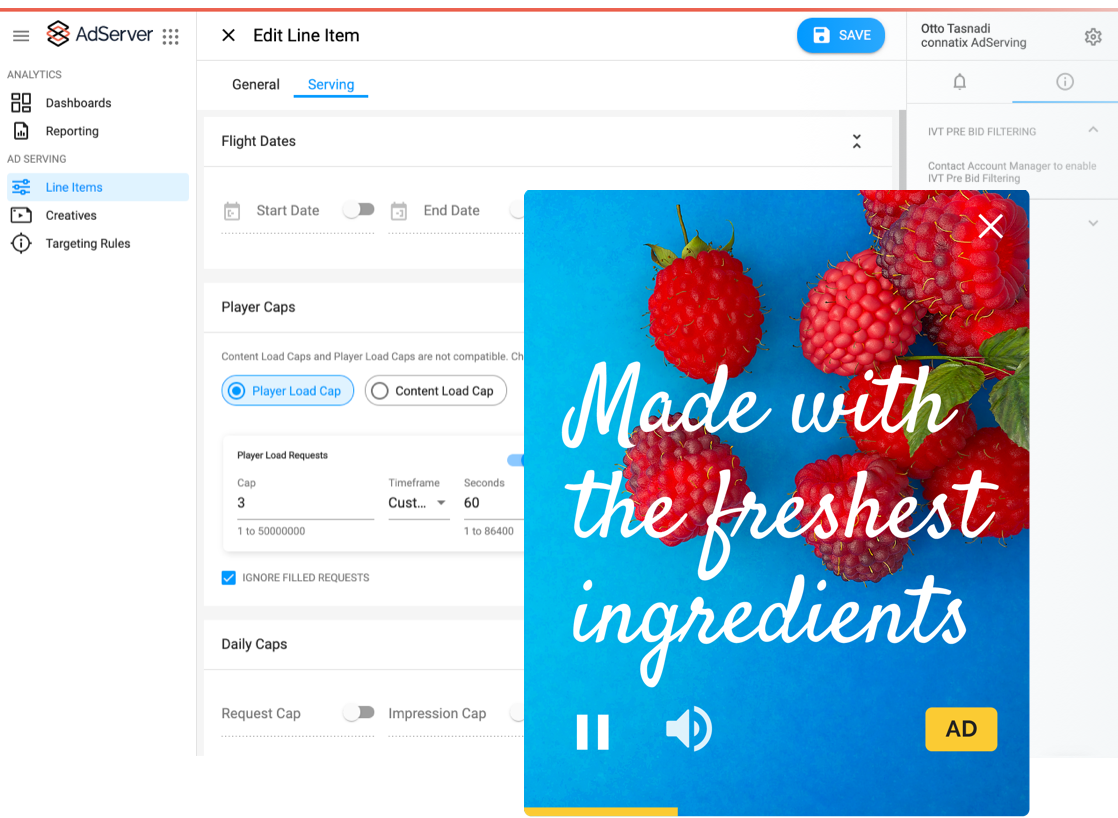This screenshot has height=818, width=1118.
Task: Switch to the General tab
Action: coord(255,85)
